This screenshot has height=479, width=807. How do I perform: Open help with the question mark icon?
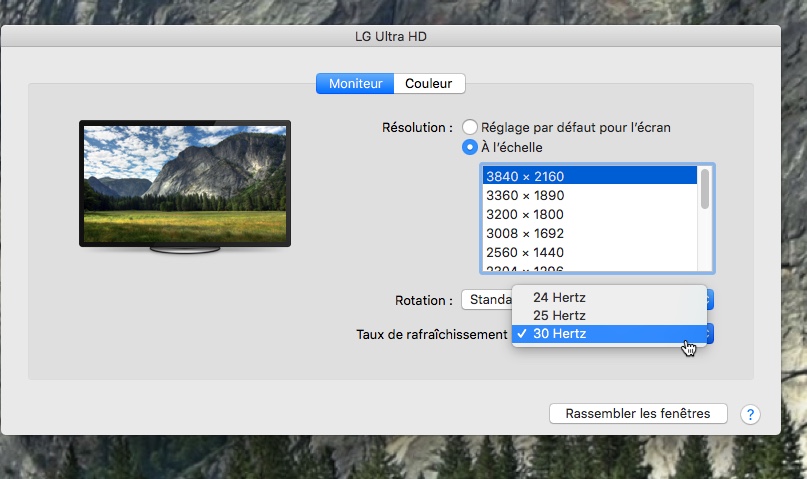(750, 414)
